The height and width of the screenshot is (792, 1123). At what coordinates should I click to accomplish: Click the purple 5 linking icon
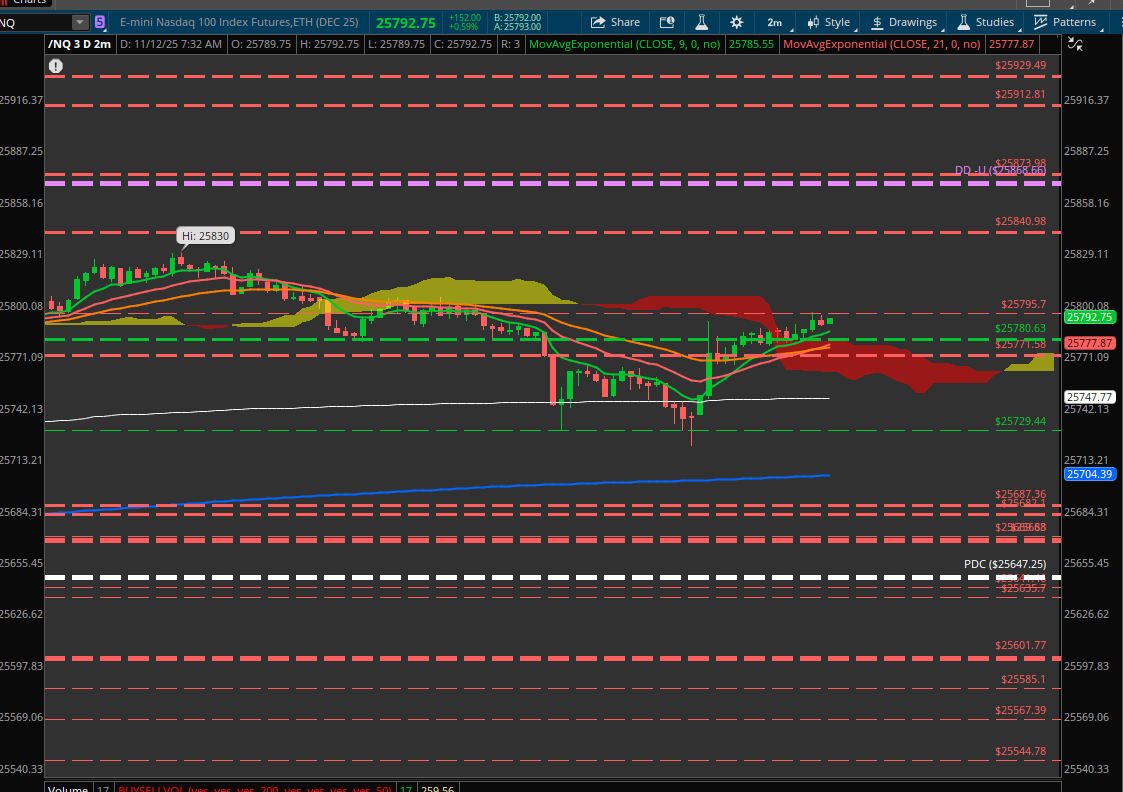[100, 23]
